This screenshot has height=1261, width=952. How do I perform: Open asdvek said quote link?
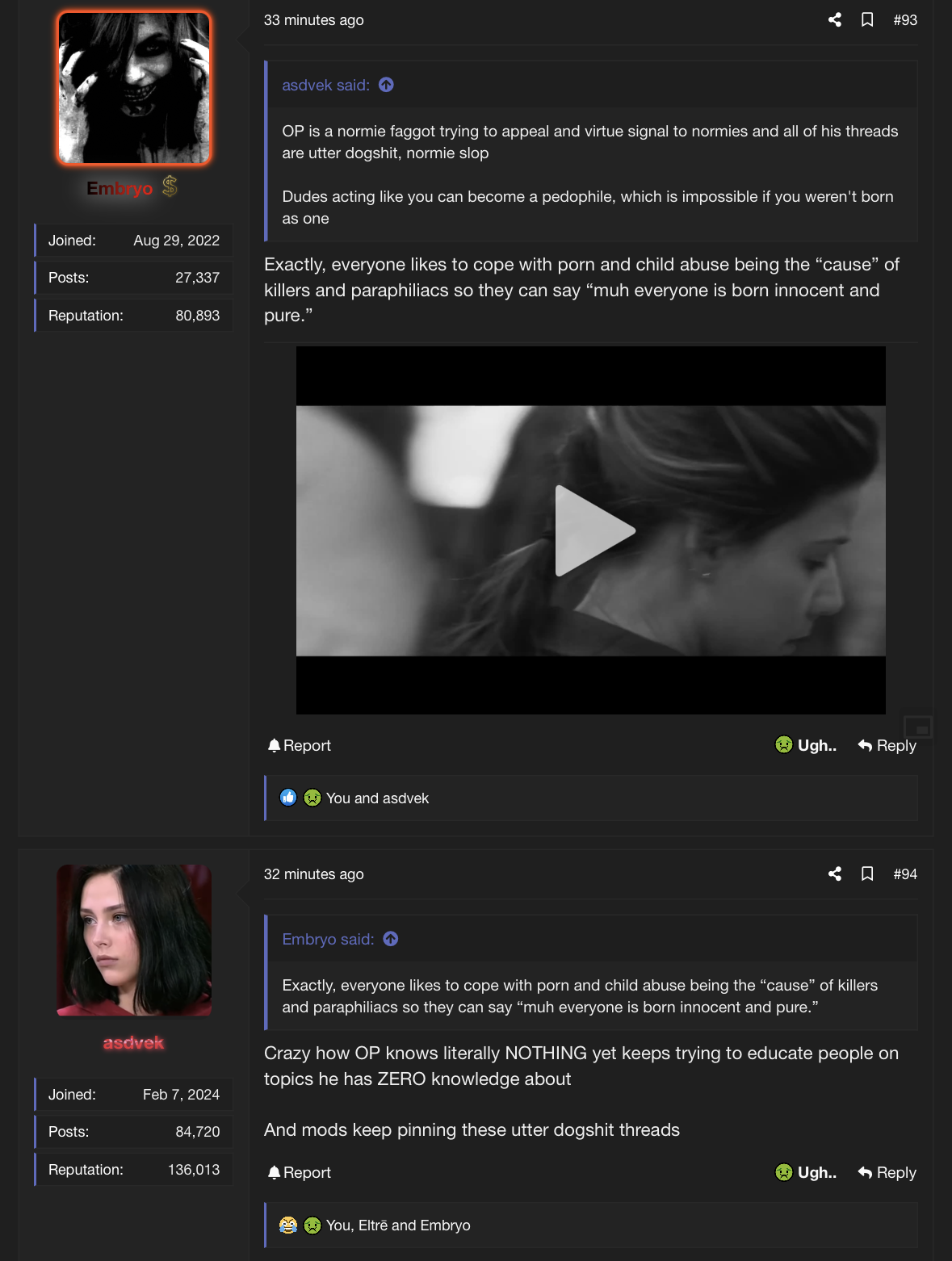[325, 85]
